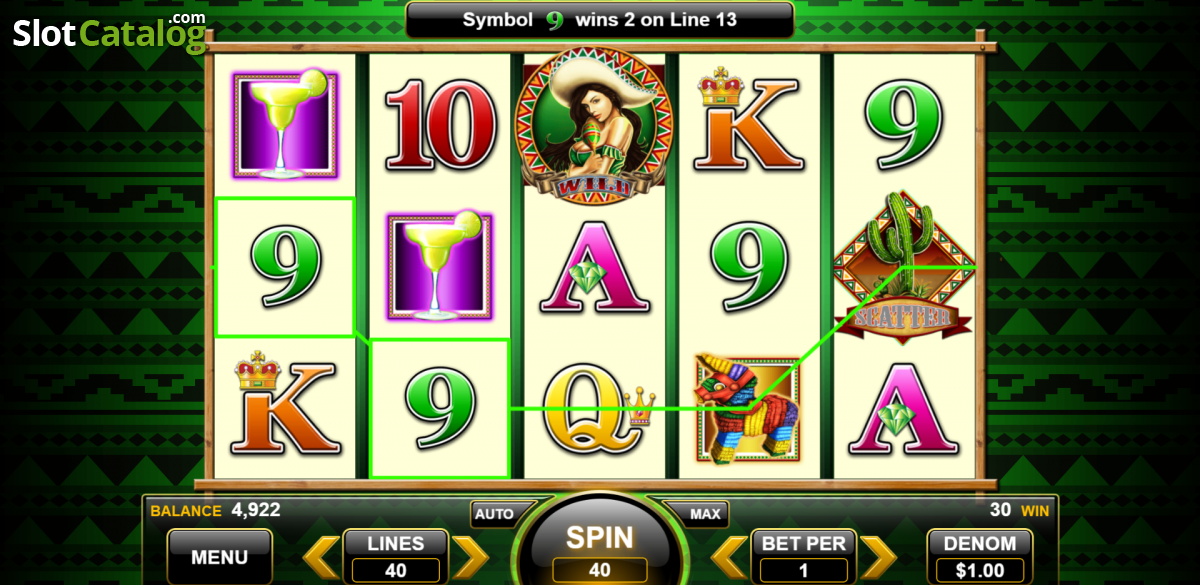Decrease the number of lines with left arrow
Viewport: 1200px width, 585px height.
click(322, 558)
